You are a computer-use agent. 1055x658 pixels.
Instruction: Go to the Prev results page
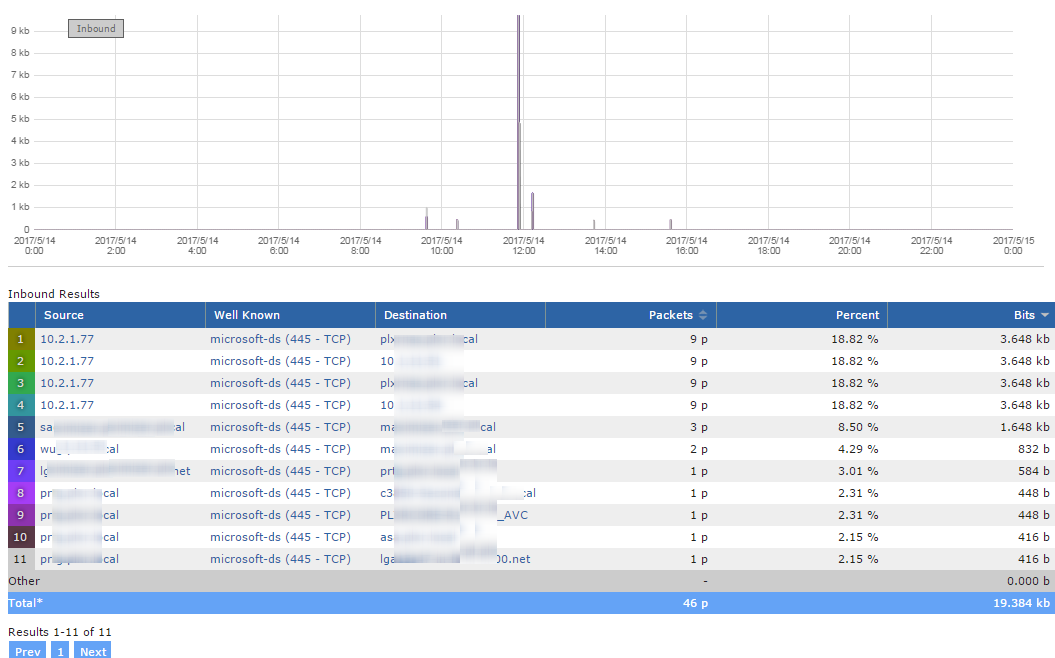(x=28, y=651)
